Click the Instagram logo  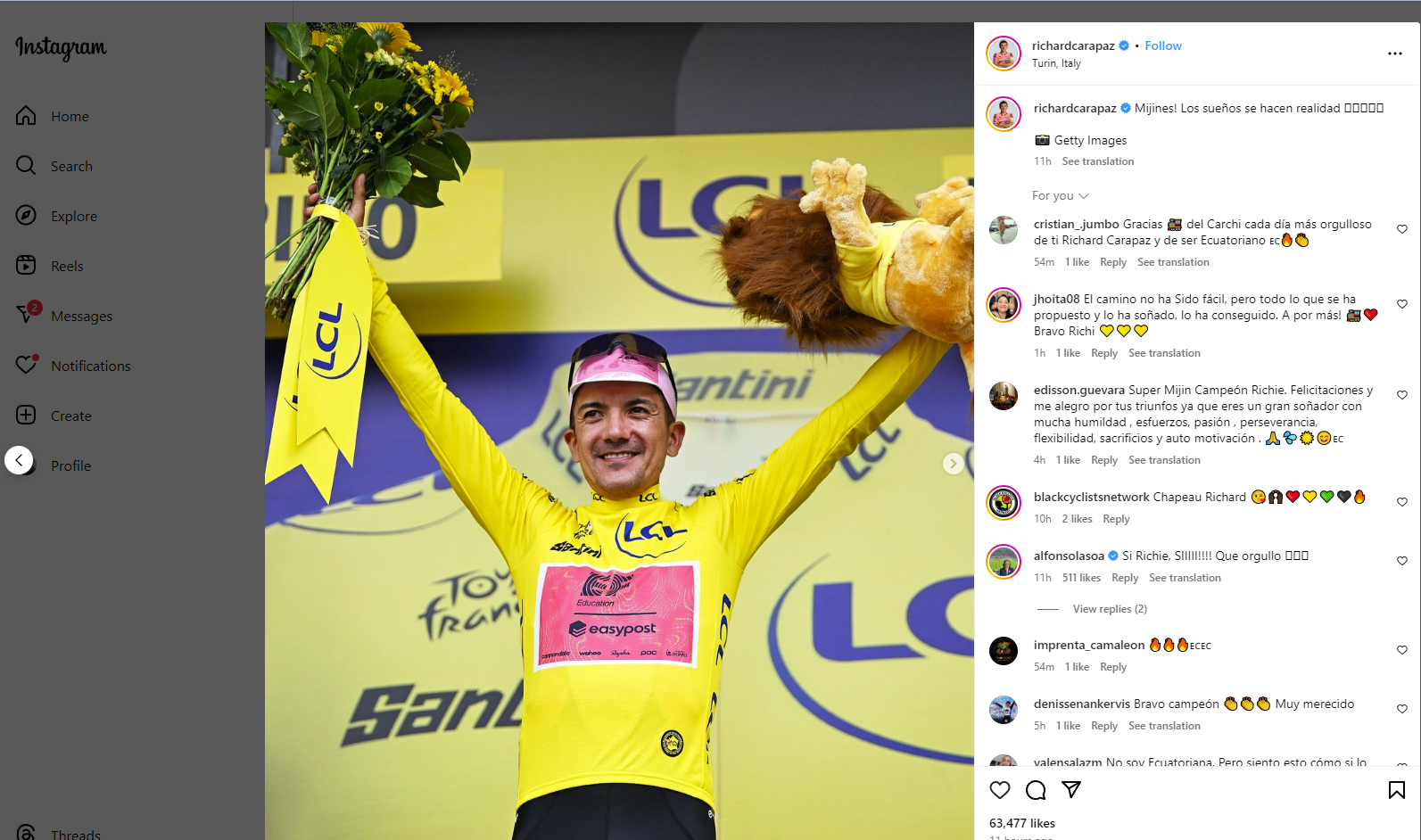click(61, 47)
